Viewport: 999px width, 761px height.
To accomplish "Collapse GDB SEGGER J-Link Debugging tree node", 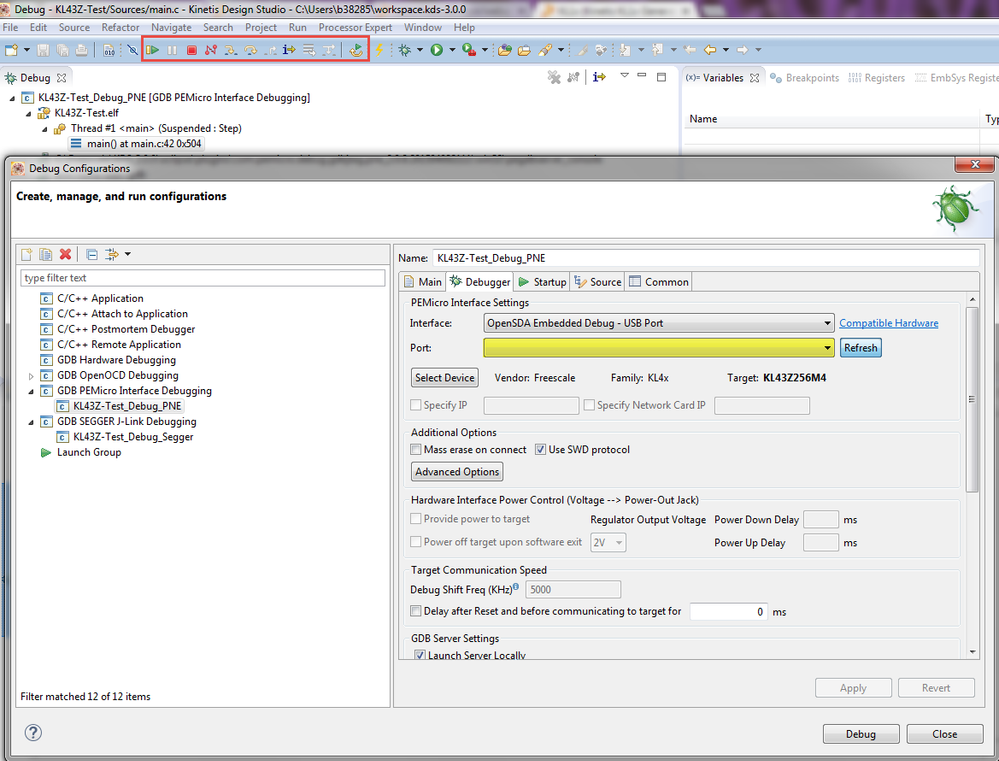I will click(x=31, y=421).
